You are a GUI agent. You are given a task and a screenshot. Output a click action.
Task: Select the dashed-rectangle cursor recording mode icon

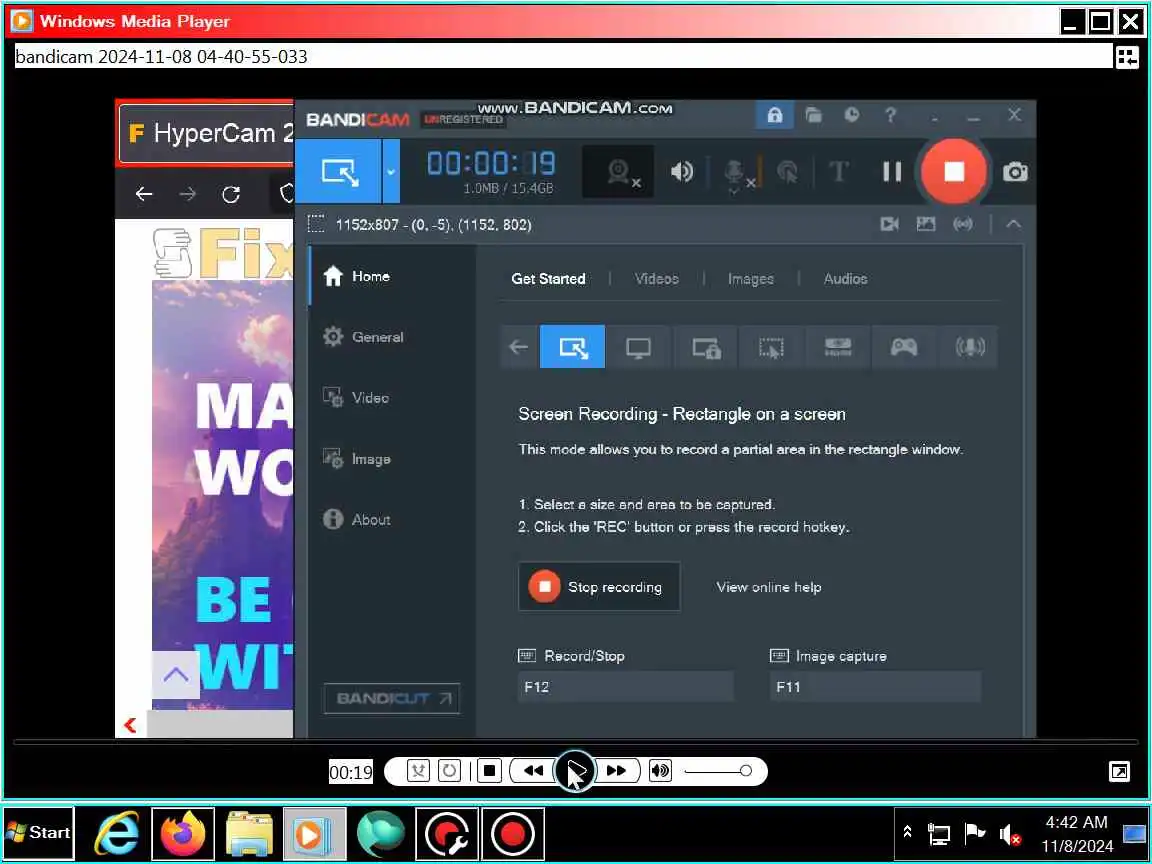(771, 347)
